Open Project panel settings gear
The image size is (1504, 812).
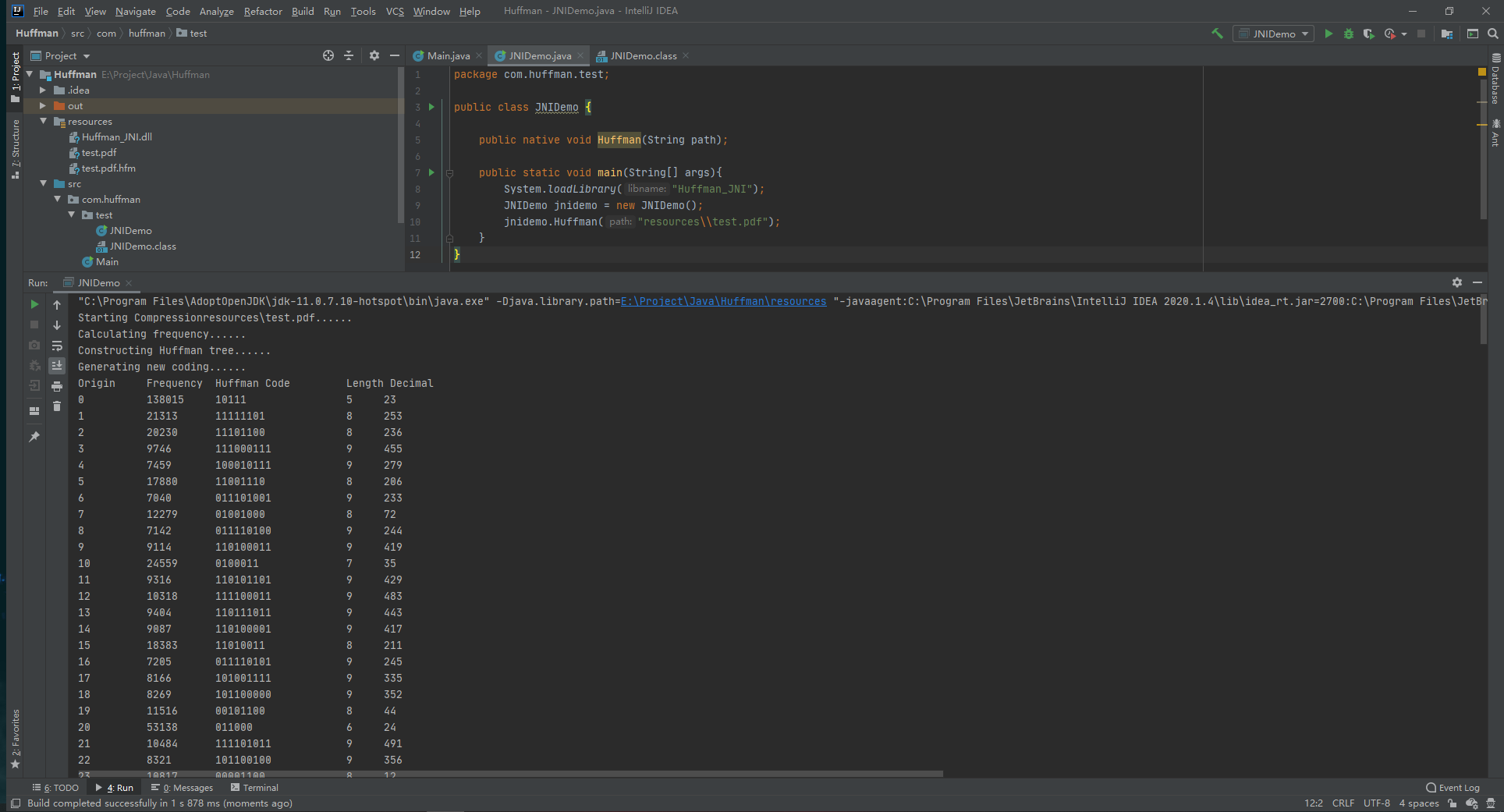pos(374,55)
